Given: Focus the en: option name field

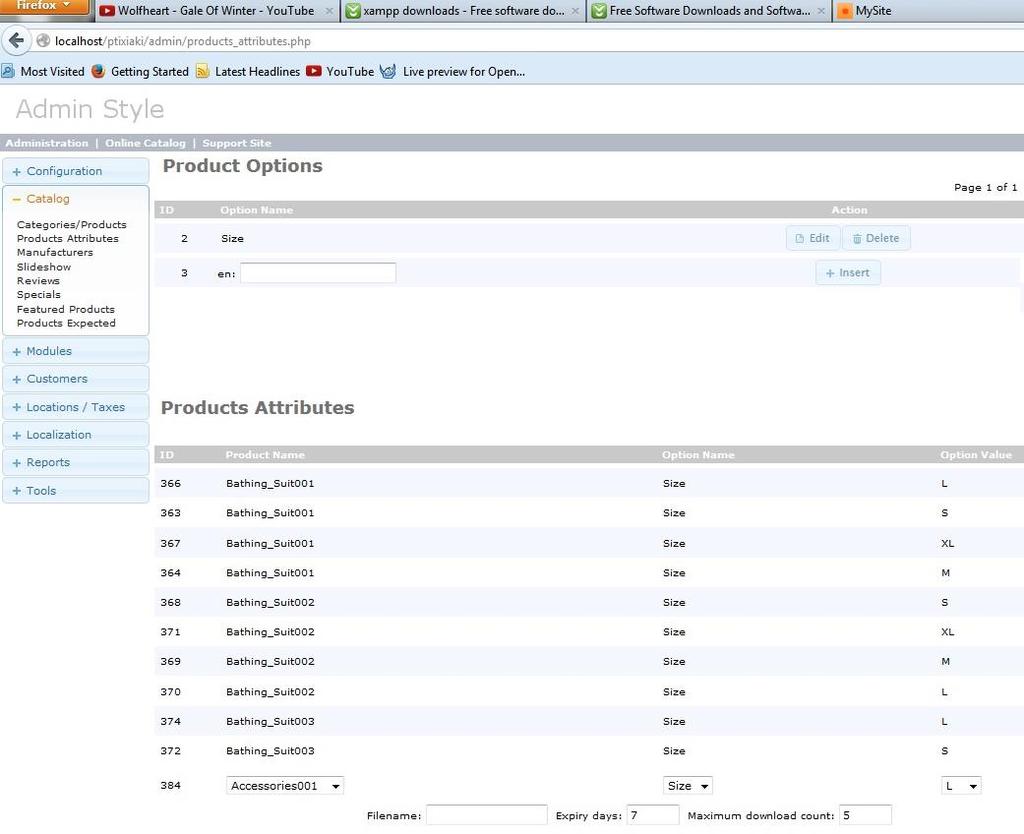Looking at the screenshot, I should point(318,273).
